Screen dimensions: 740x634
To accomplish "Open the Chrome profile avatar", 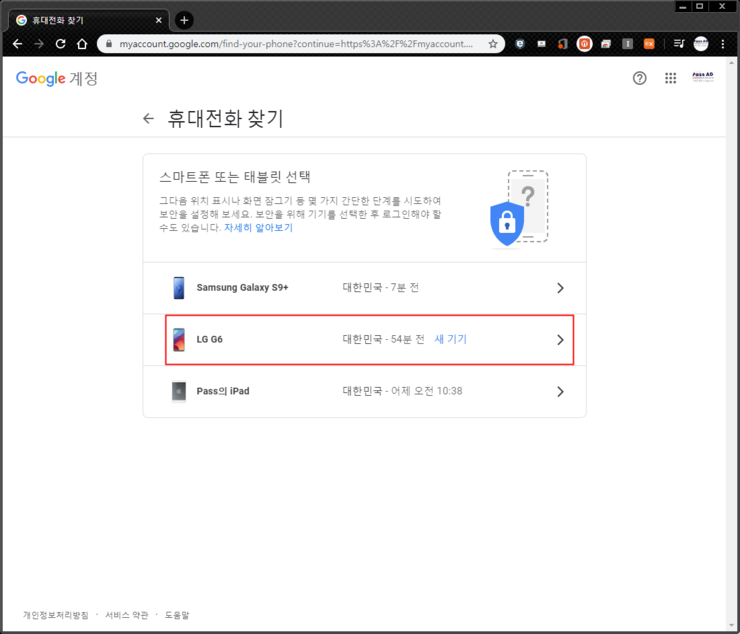I will coord(701,44).
